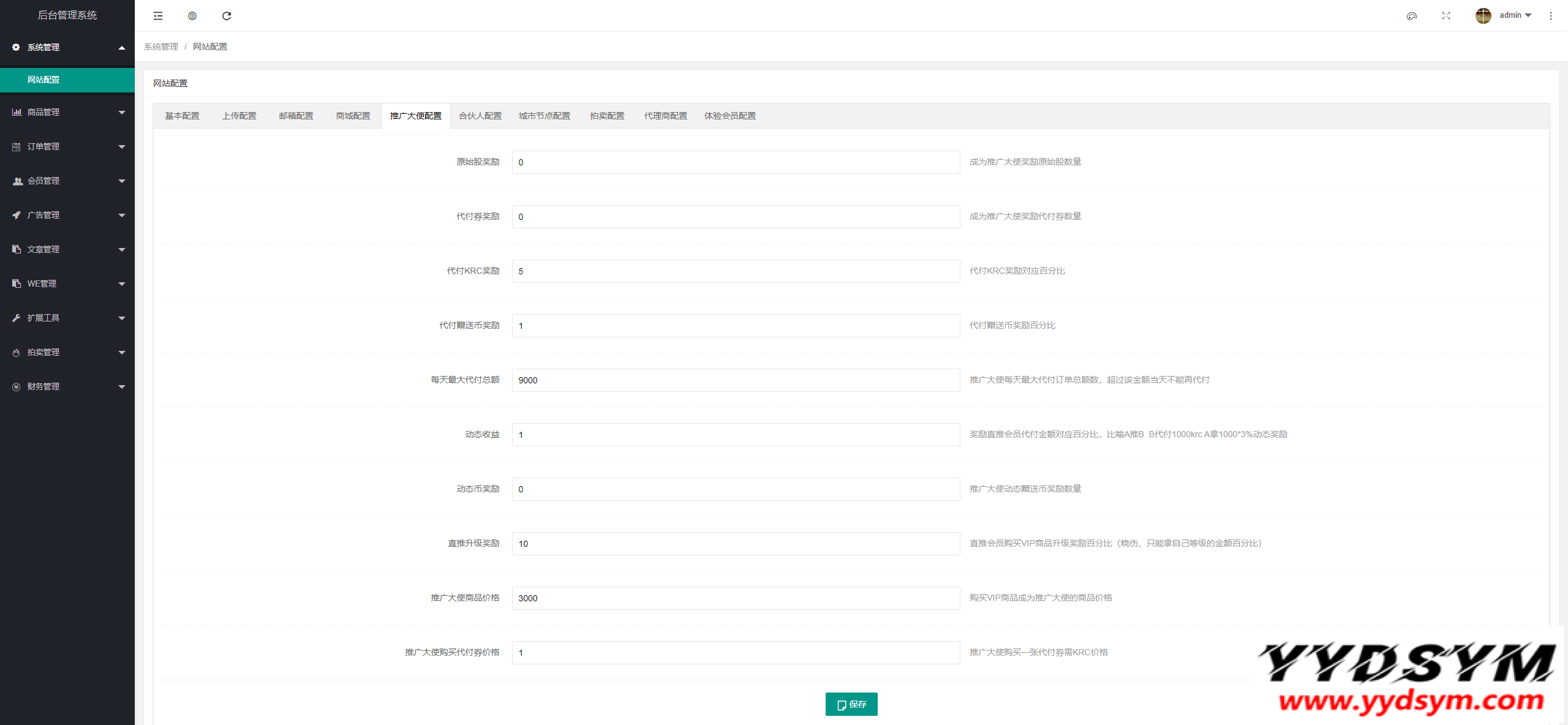
Task: Click the refresh page icon
Action: tap(227, 16)
